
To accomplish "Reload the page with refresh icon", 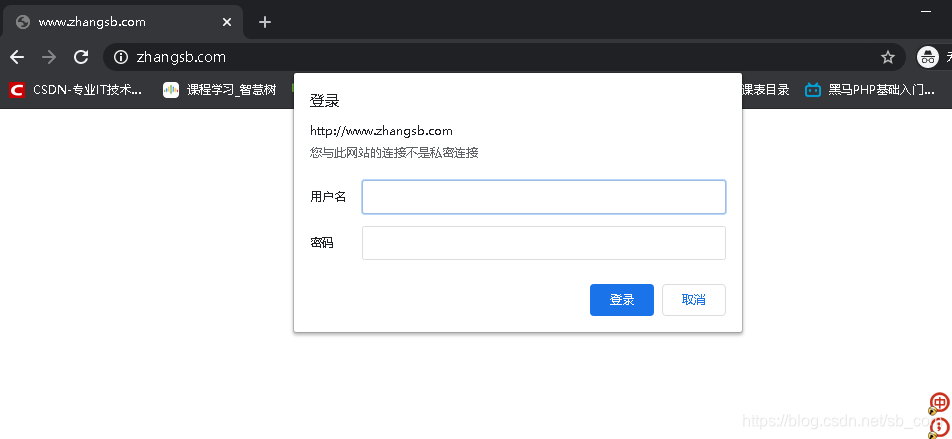I will 81,57.
